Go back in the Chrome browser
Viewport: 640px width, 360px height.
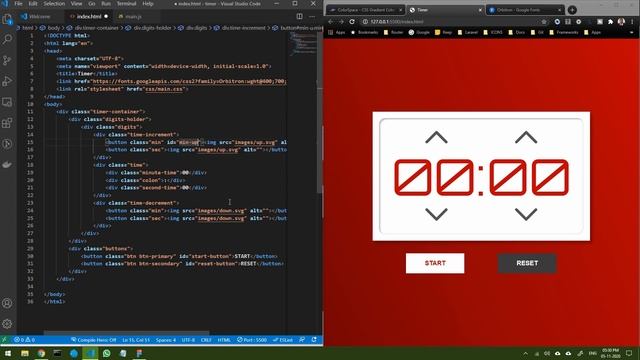[x=331, y=22]
